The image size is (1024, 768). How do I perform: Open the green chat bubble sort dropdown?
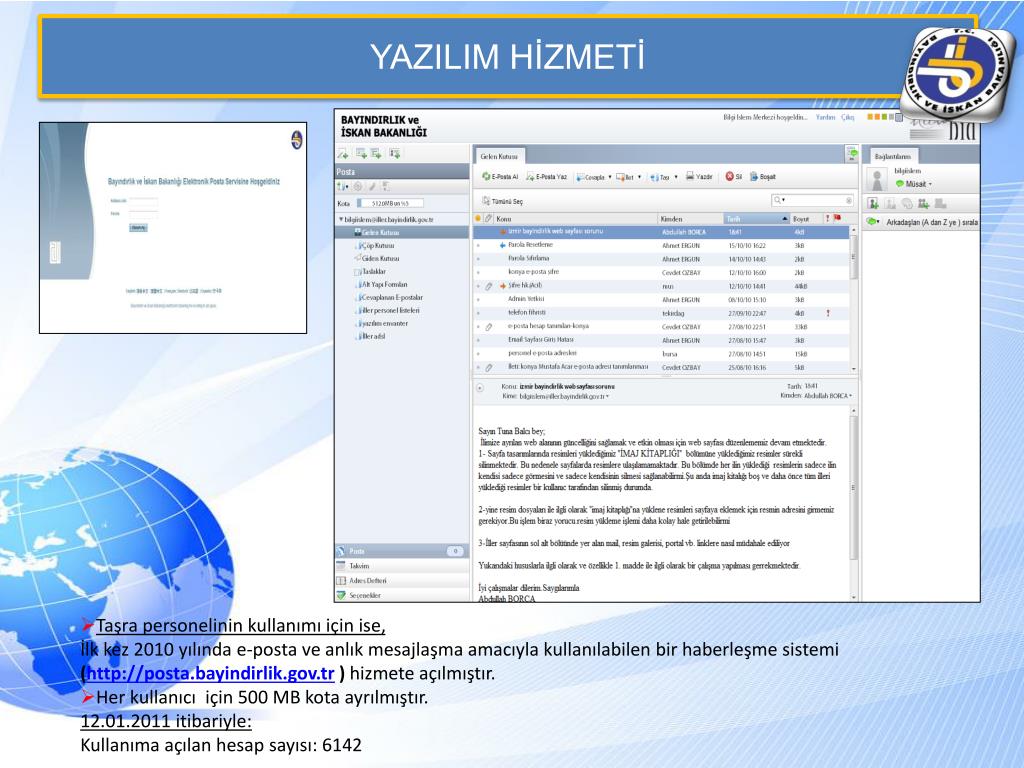pos(873,222)
